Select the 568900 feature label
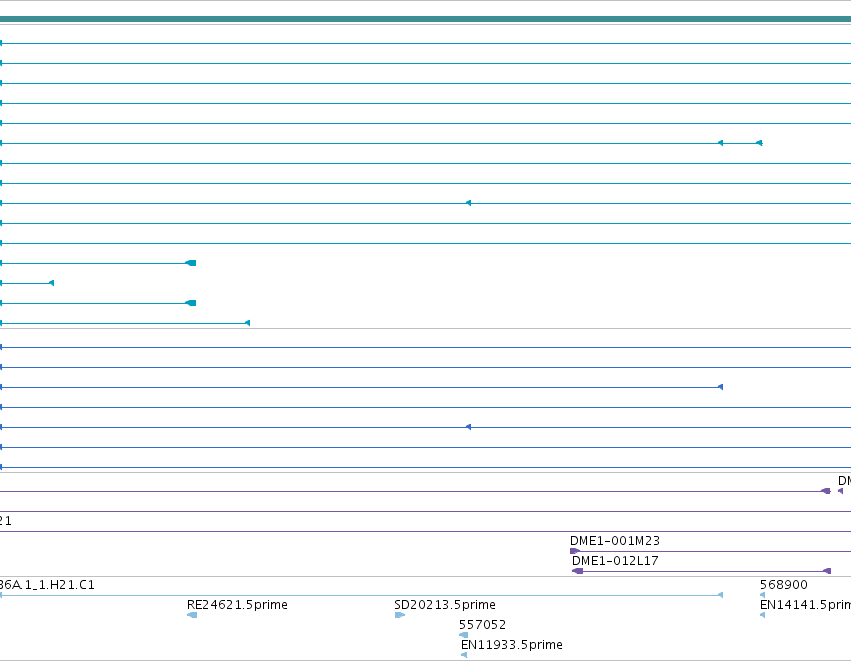 784,584
